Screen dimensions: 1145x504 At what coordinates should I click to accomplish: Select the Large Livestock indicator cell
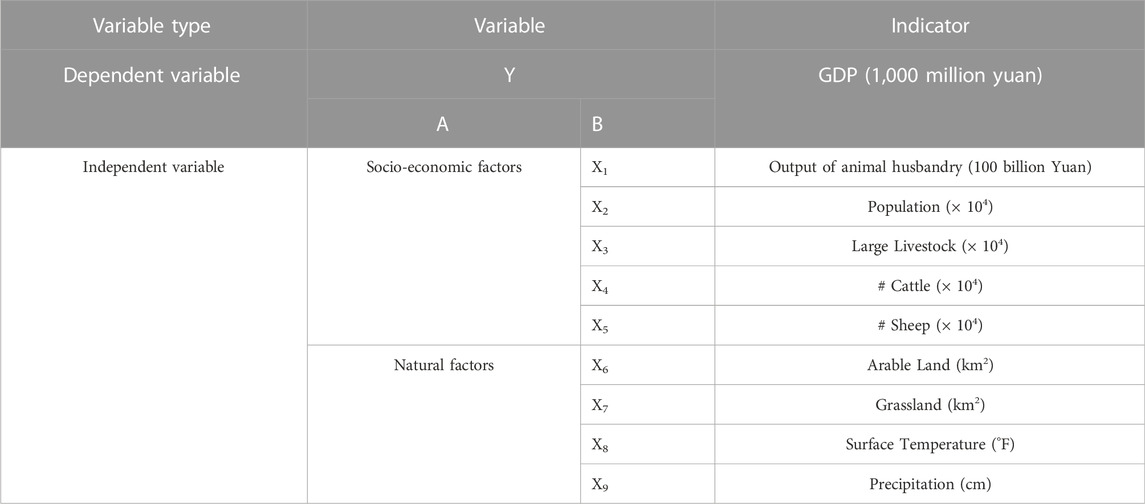click(930, 246)
